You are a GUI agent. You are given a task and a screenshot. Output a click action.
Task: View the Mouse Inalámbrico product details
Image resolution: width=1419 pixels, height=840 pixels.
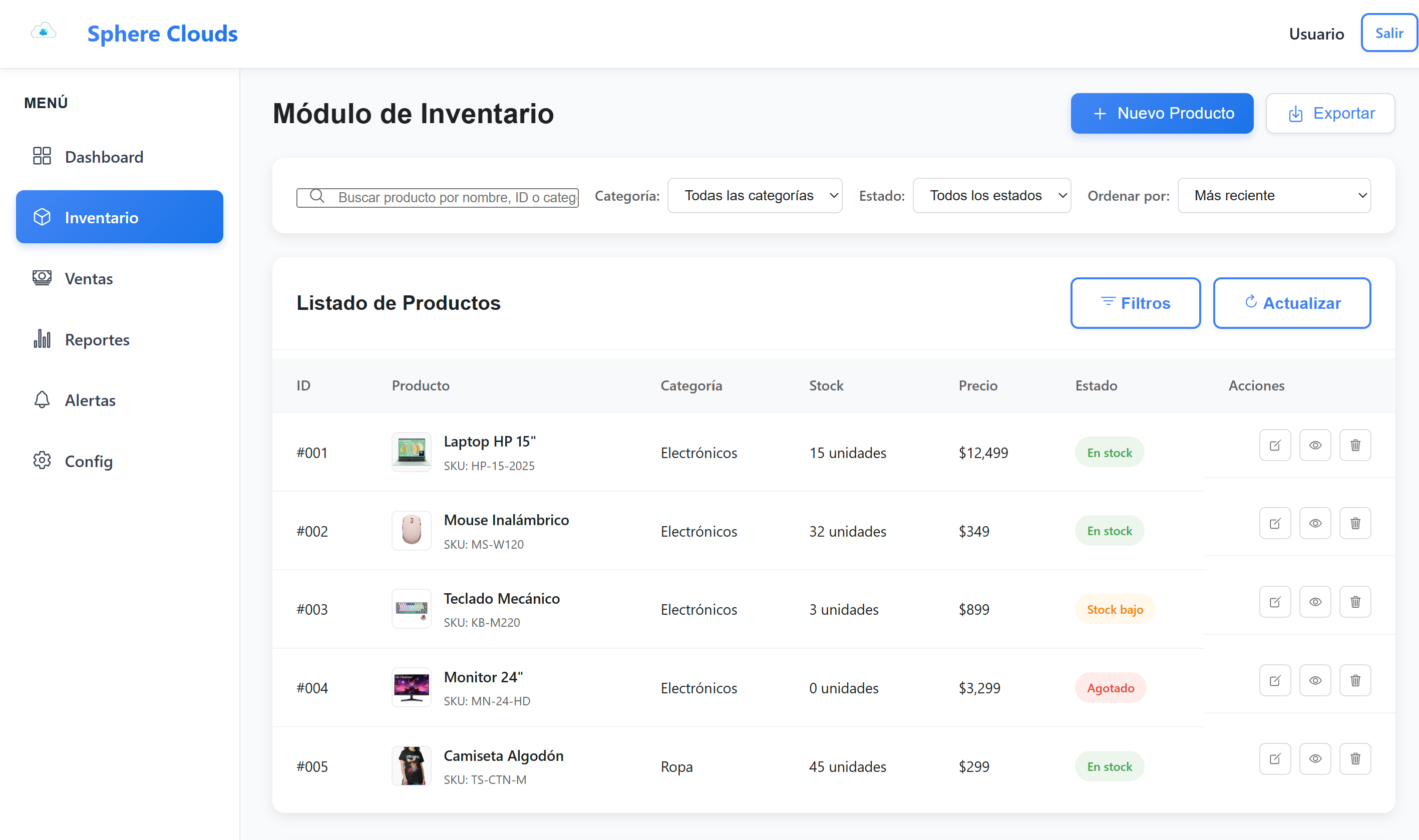click(x=1315, y=523)
